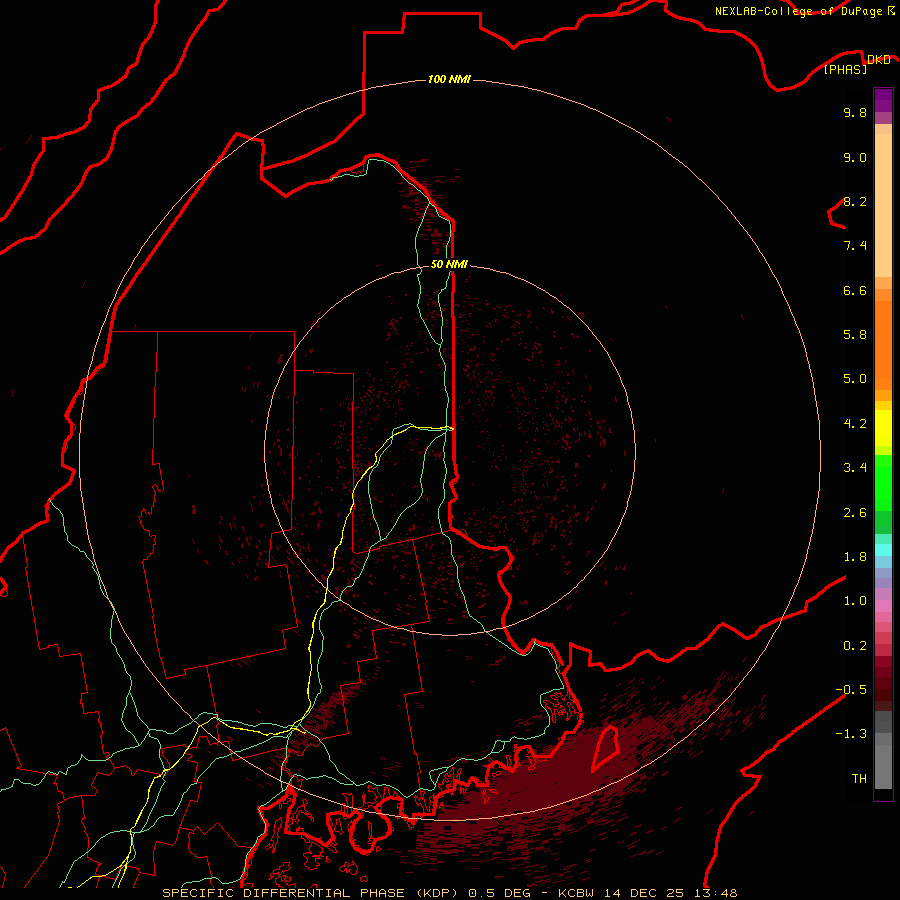Click the 50 NMI range ring label
Screen dimensions: 900x900
click(x=449, y=264)
